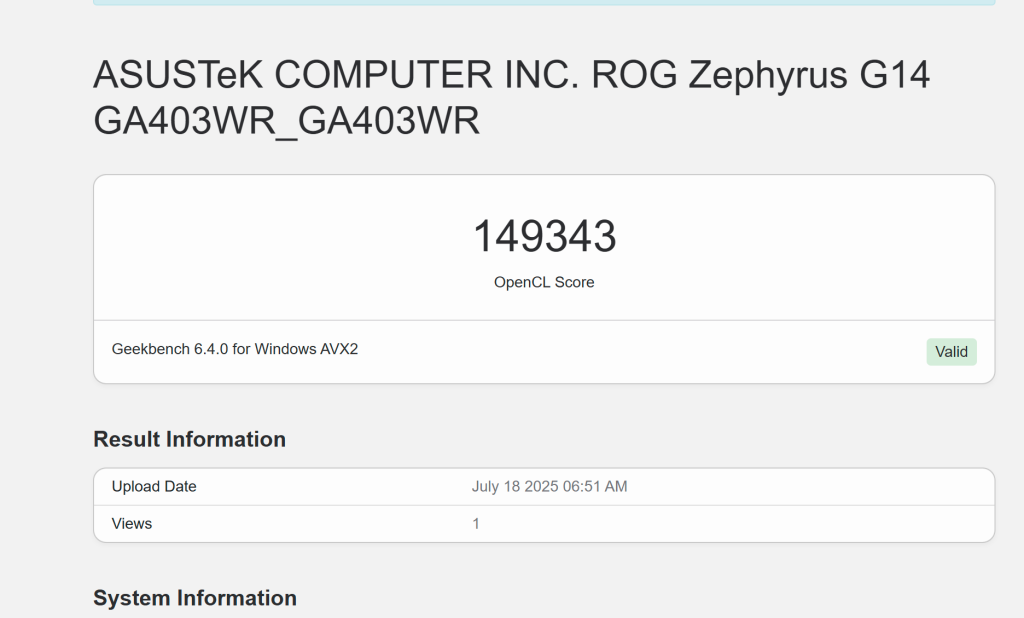Image resolution: width=1024 pixels, height=618 pixels.
Task: Click the System Information heading
Action: click(194, 598)
